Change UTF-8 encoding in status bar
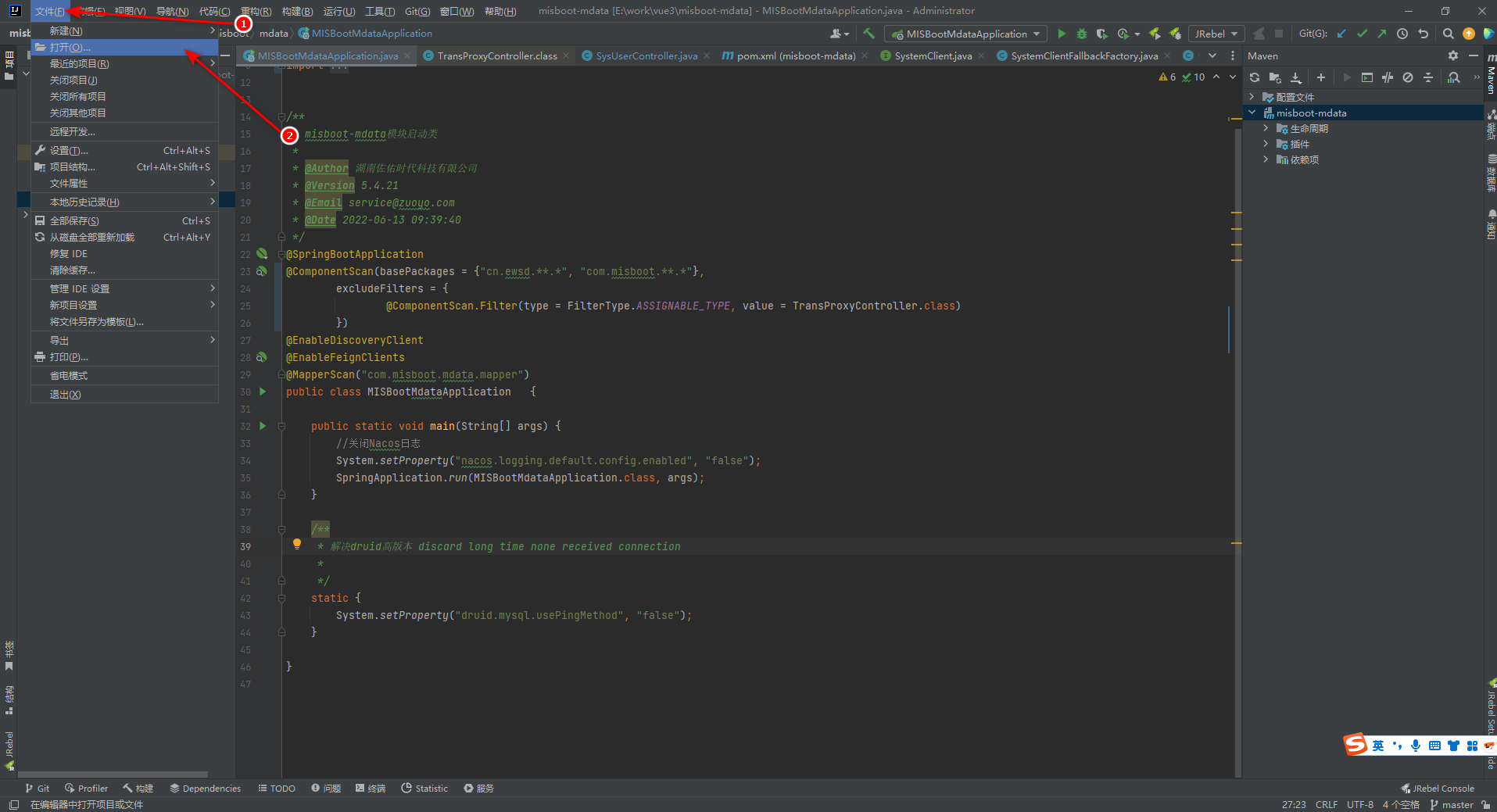1497x812 pixels. coord(1359,804)
